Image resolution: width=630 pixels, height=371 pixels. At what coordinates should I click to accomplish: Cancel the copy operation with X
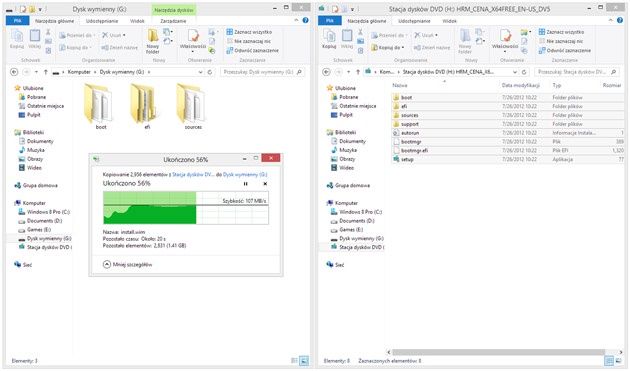(x=265, y=184)
